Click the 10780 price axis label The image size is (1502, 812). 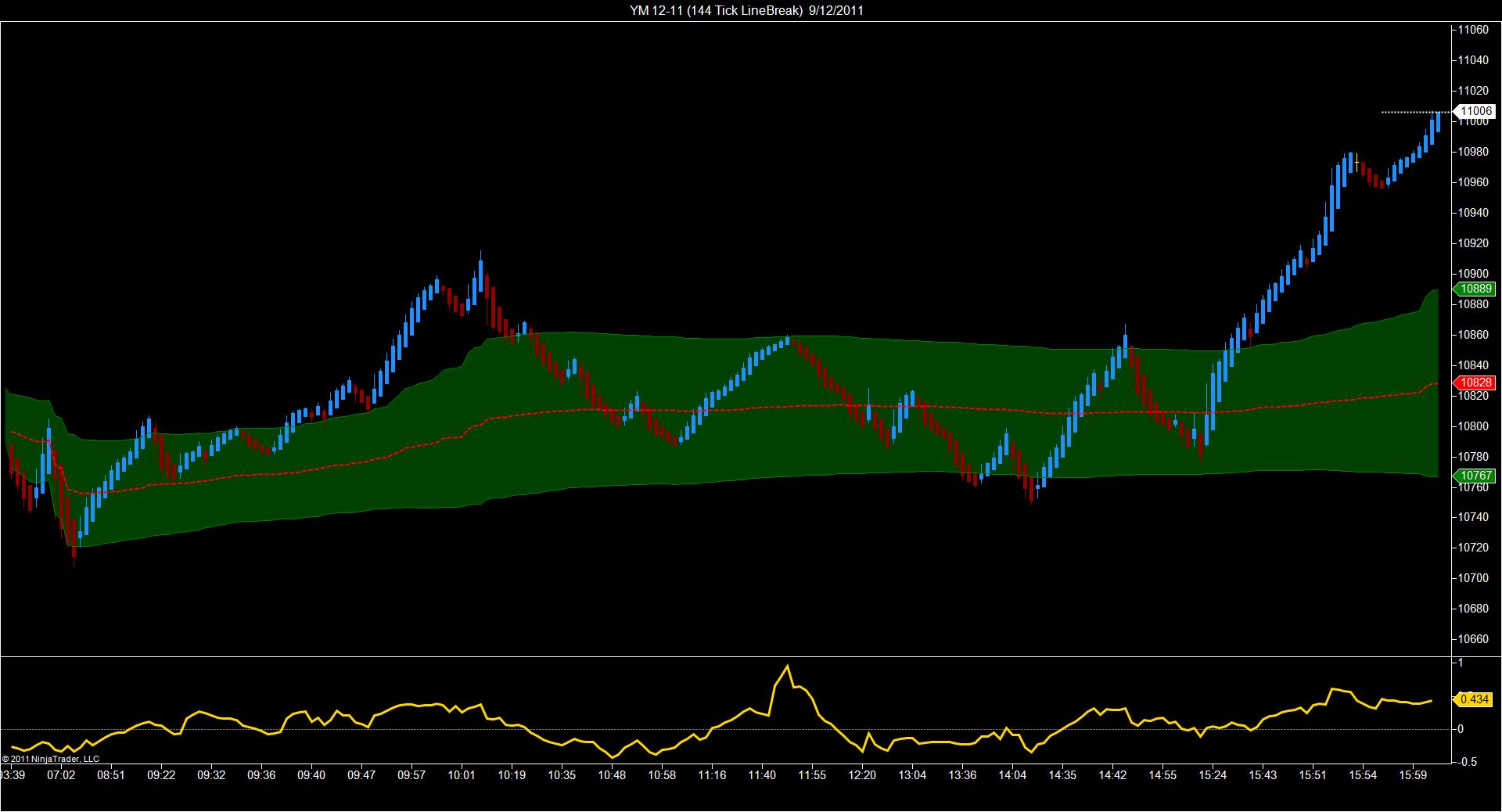tap(1472, 457)
